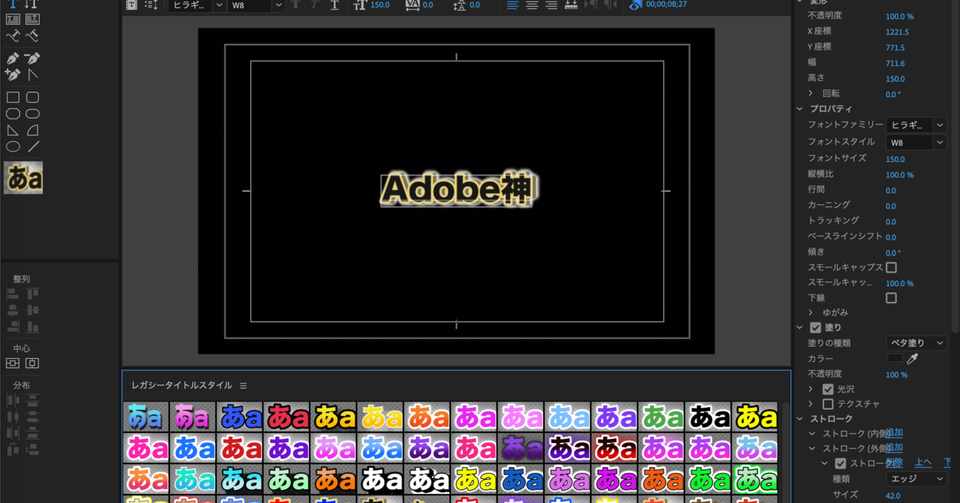The width and height of the screenshot is (960, 503).
Task: Enable the スモールキャップス checkbox
Action: pyautogui.click(x=891, y=267)
